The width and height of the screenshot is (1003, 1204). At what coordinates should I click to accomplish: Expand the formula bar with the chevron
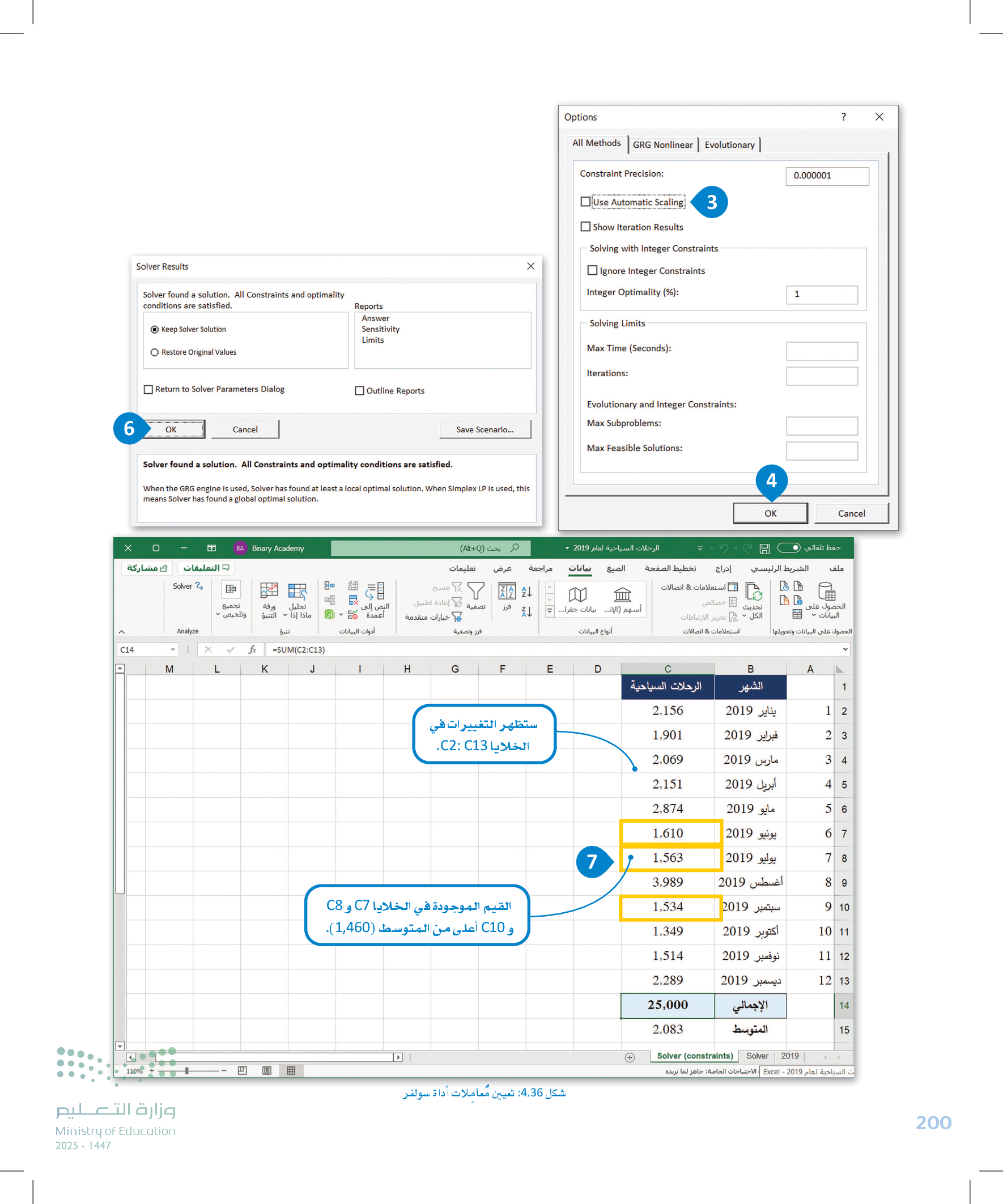[x=845, y=649]
